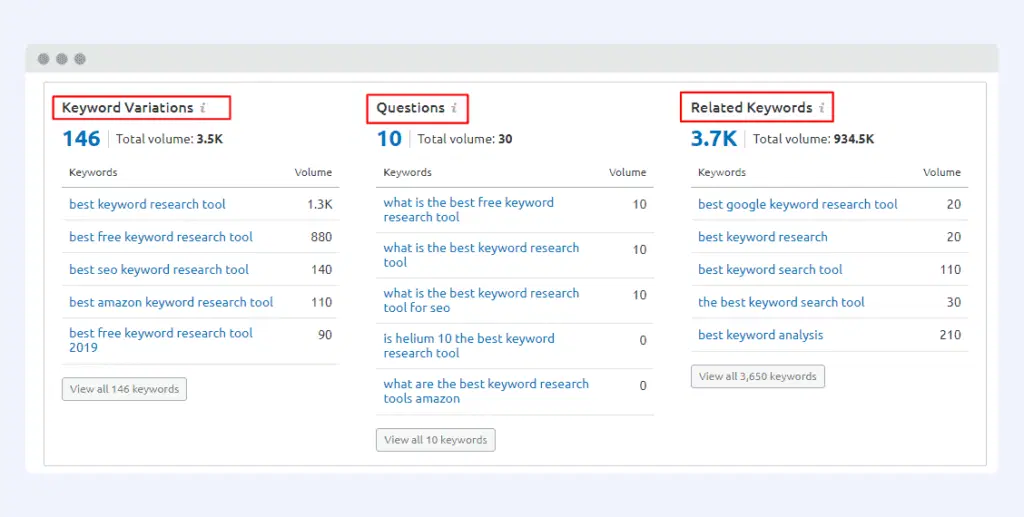Click Total volume 3.5K text
Viewport: 1024px width, 517px height.
point(169,139)
